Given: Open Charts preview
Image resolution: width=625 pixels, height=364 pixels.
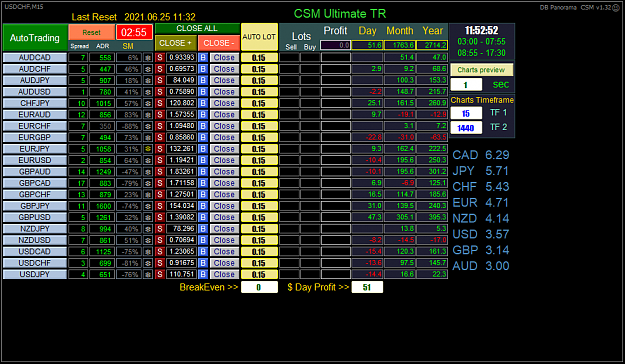Looking at the screenshot, I should (x=482, y=70).
